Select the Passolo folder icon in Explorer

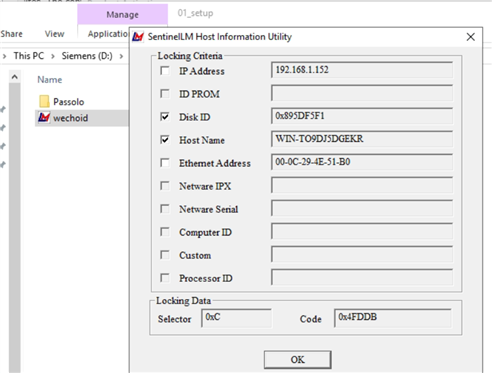point(44,101)
